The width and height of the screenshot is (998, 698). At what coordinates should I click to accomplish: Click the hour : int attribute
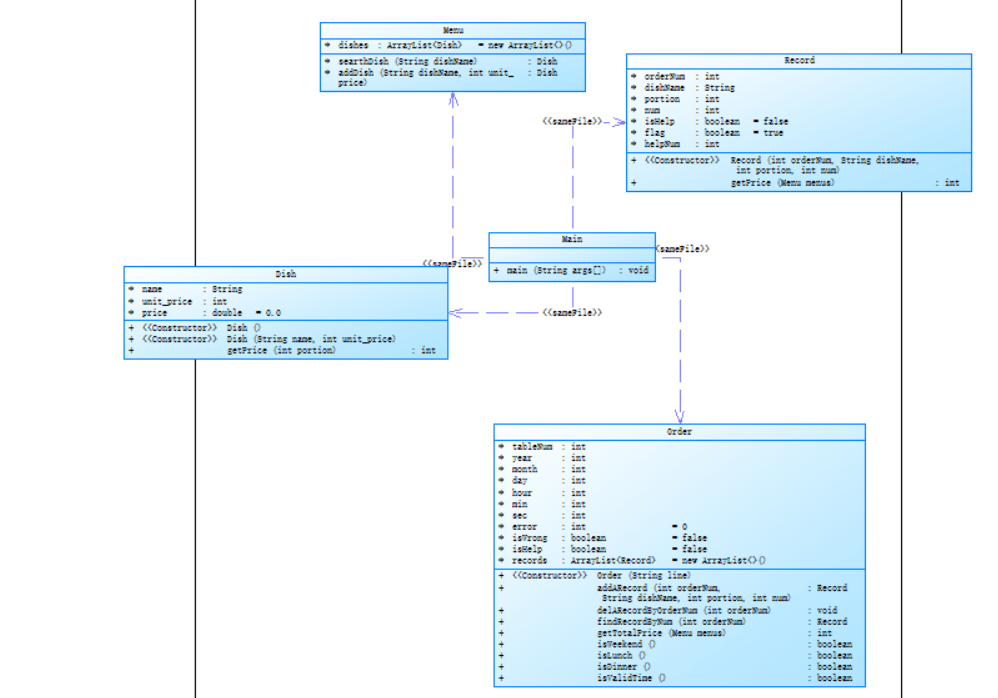(x=542, y=493)
